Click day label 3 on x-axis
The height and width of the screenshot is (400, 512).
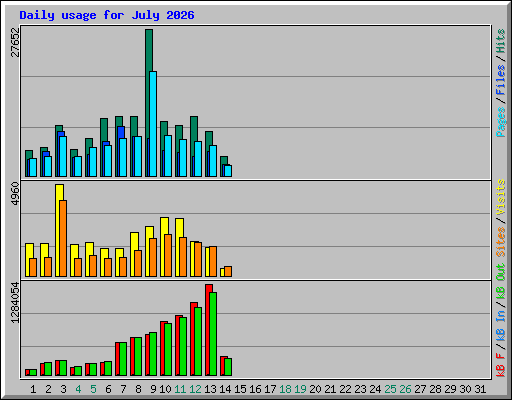pos(63,389)
